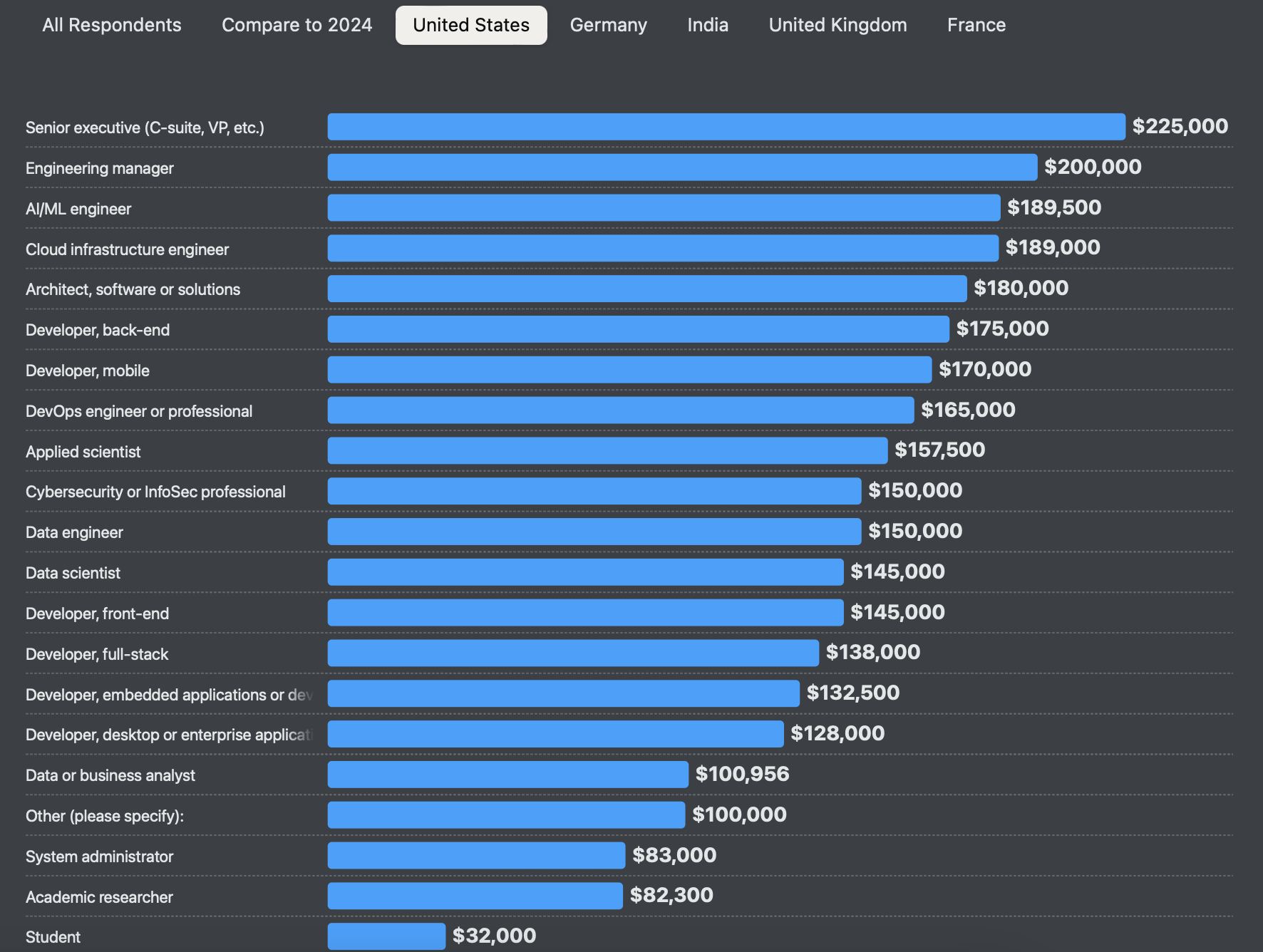This screenshot has height=952, width=1263.
Task: Click the truncated Developer, embedded applications label
Action: [x=169, y=695]
